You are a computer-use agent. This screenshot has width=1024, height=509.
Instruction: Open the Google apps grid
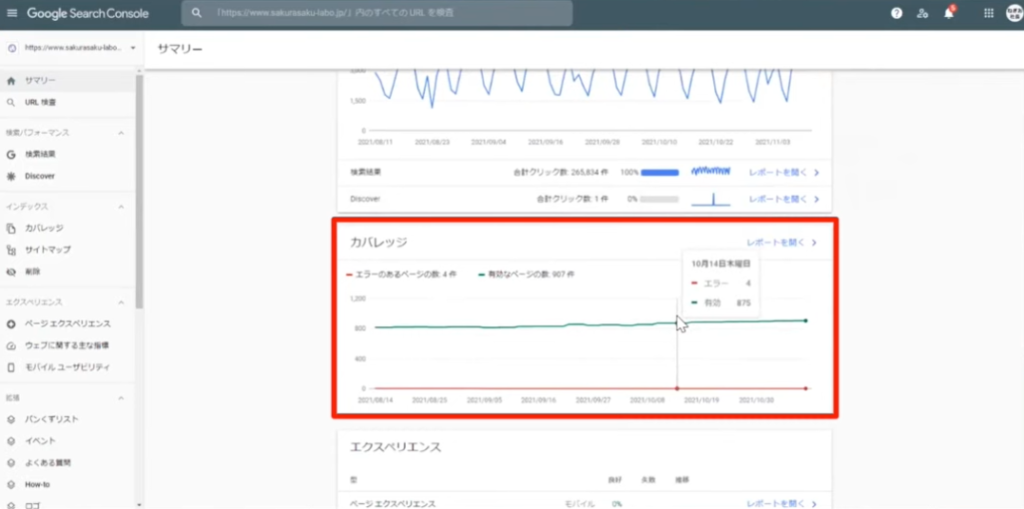[989, 13]
